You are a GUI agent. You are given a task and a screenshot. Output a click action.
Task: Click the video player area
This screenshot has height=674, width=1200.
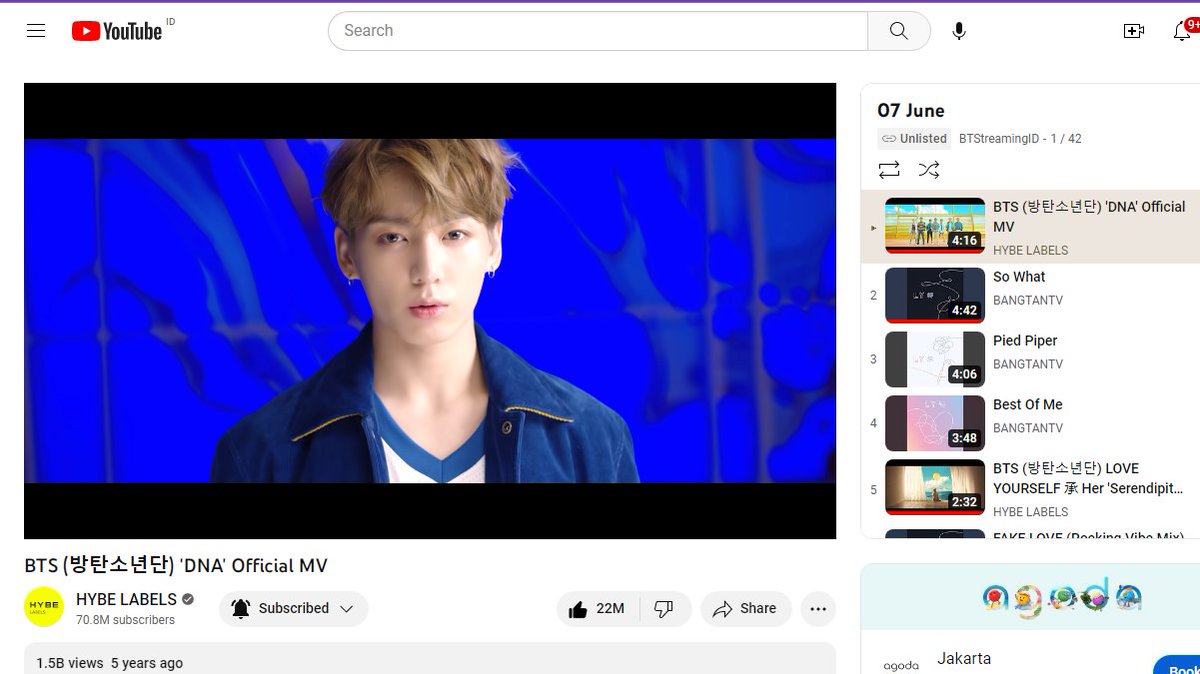[x=430, y=311]
